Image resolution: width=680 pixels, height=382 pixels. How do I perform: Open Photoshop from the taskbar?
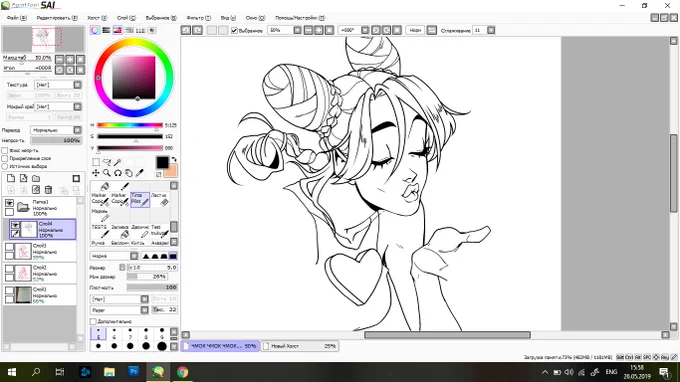point(134,372)
